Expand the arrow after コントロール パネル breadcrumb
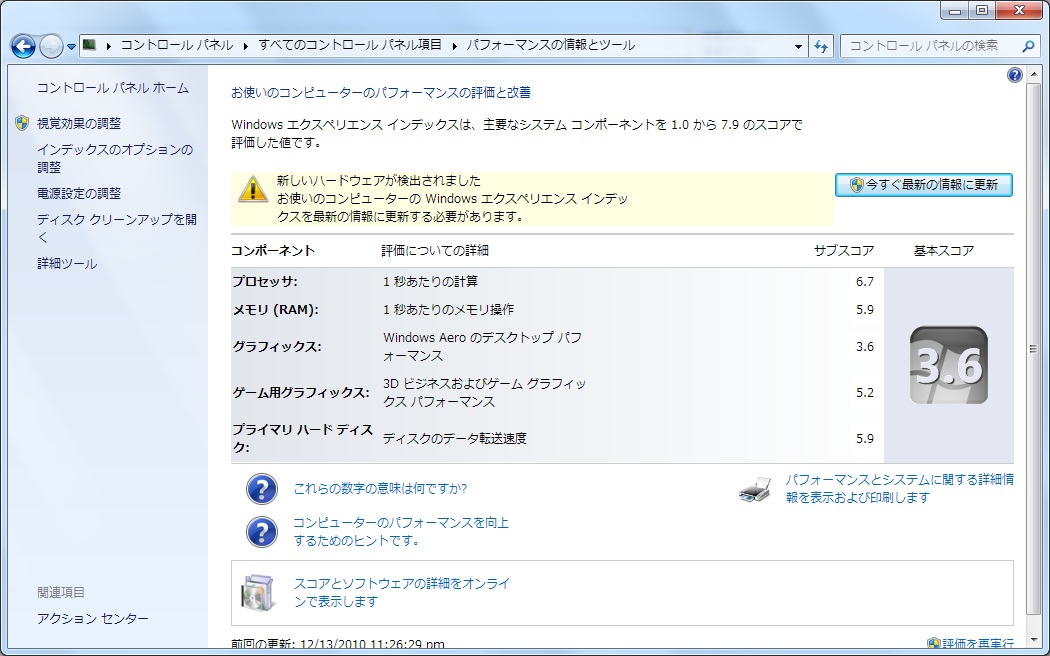Image resolution: width=1050 pixels, height=656 pixels. (x=245, y=46)
